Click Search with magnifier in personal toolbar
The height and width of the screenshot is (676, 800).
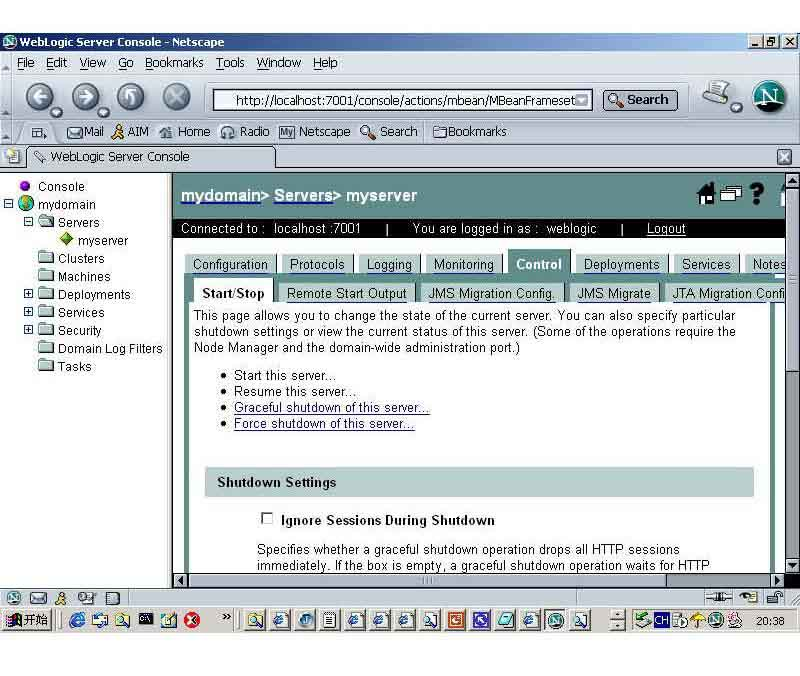[389, 132]
